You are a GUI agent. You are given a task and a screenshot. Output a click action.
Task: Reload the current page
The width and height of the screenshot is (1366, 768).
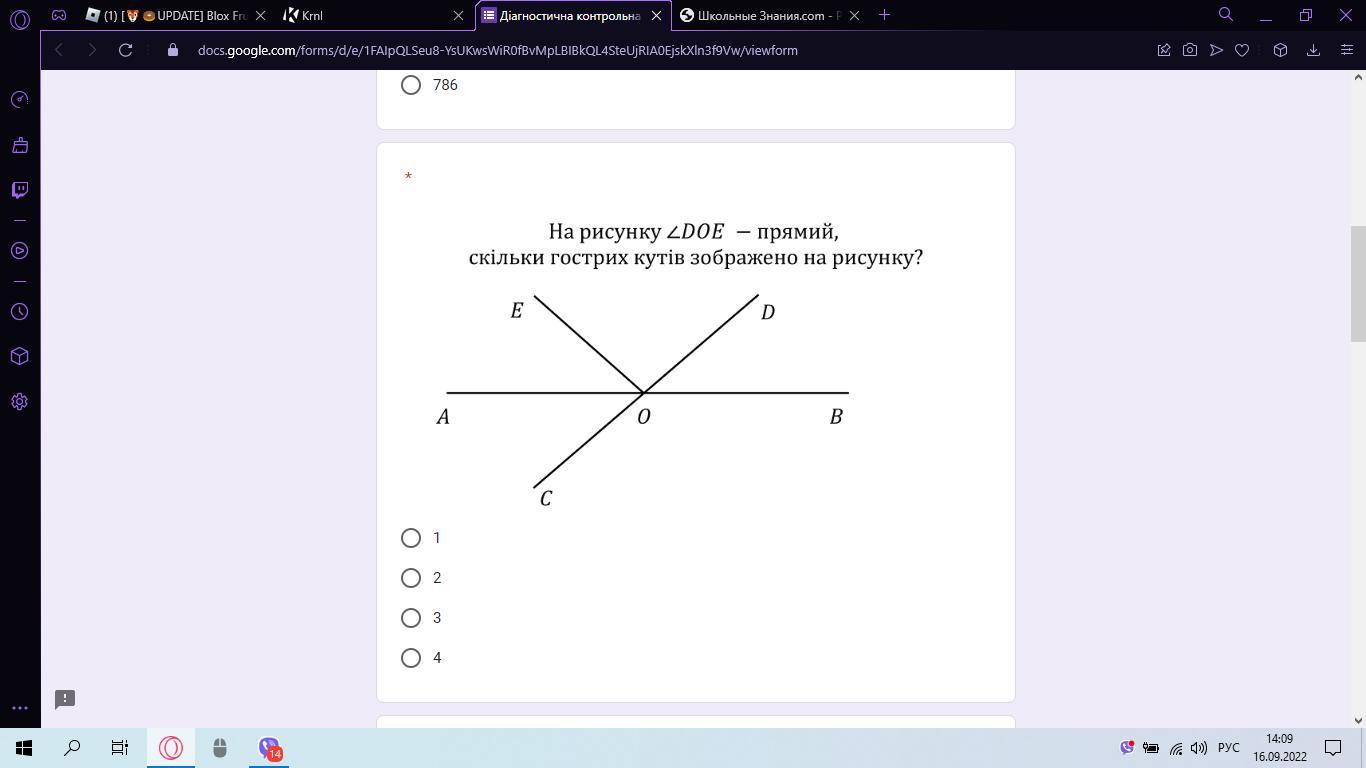tap(126, 50)
